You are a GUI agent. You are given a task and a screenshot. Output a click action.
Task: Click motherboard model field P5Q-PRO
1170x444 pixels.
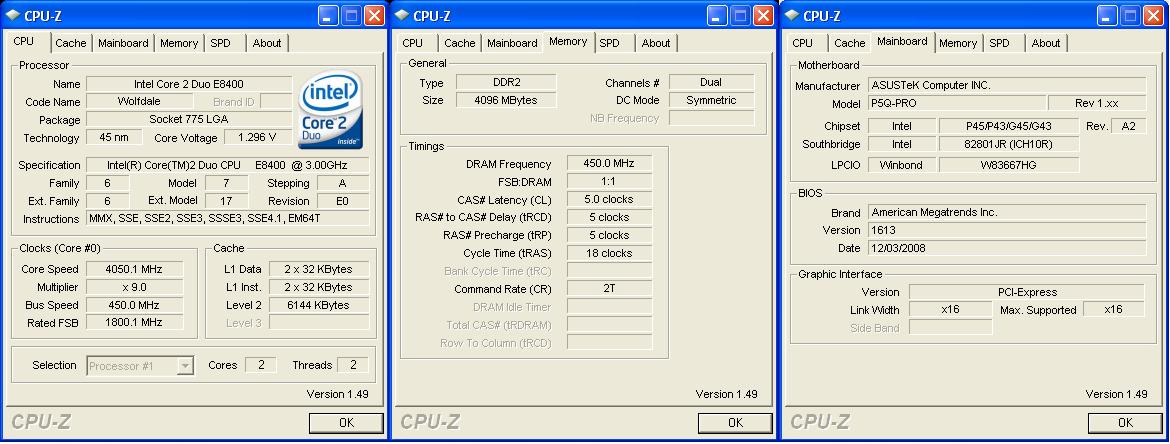956,104
